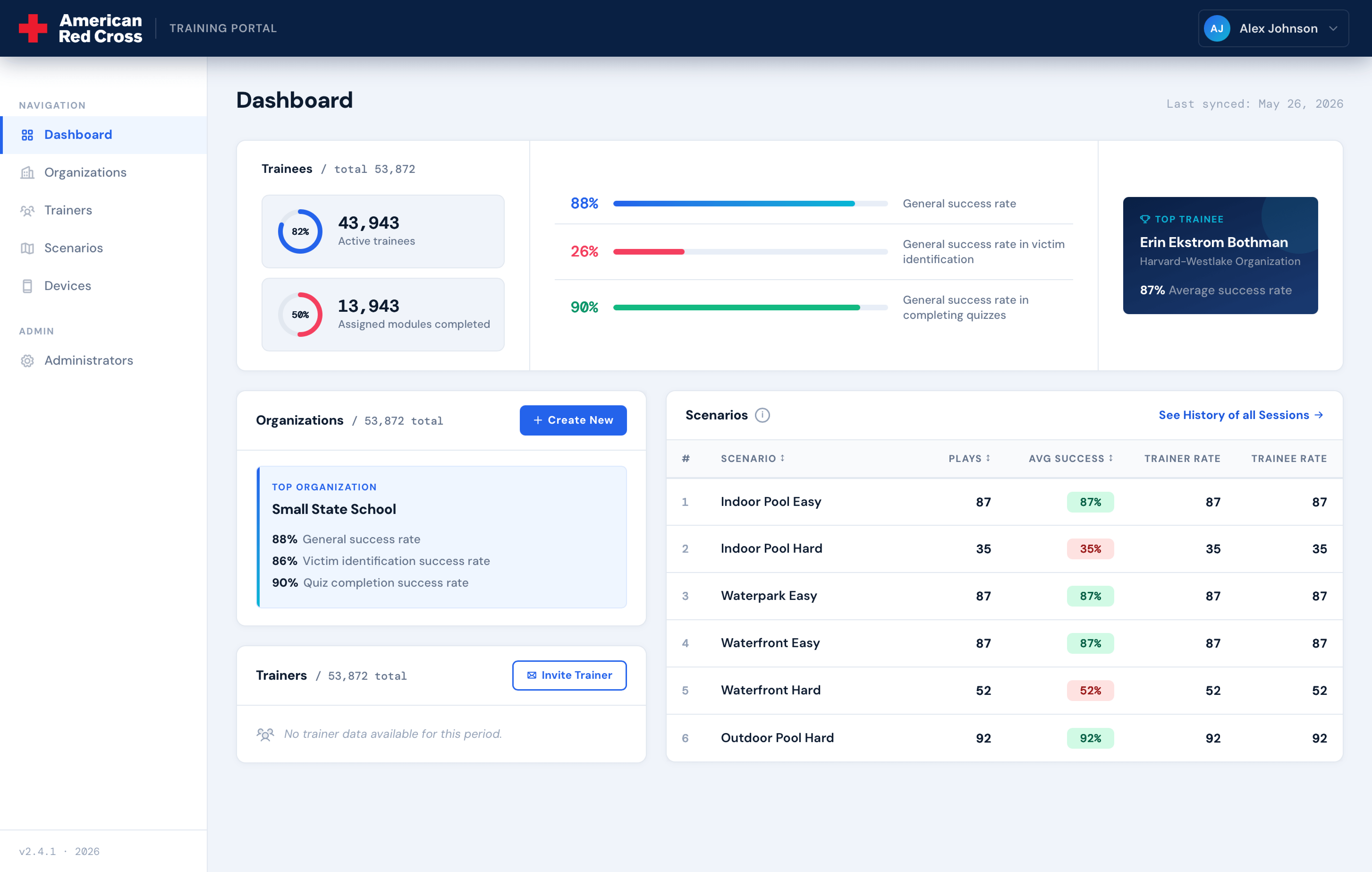Open Administrators under Admin

click(x=104, y=361)
